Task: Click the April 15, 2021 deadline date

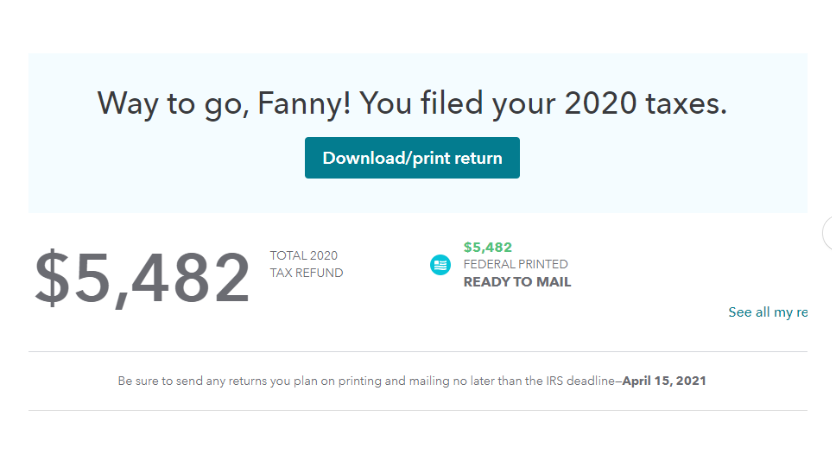Action: (664, 381)
